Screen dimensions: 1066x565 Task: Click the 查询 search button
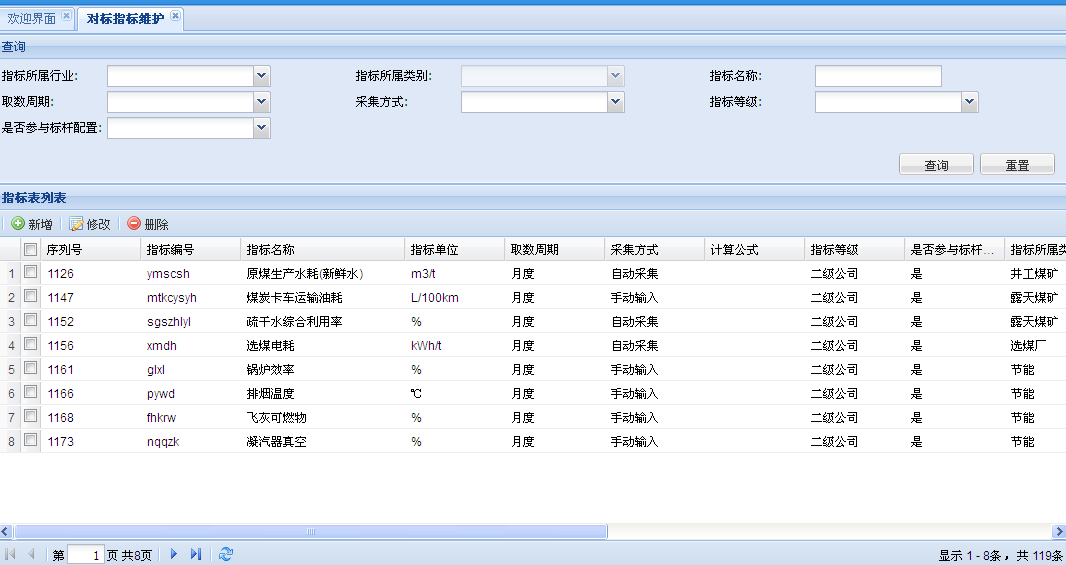(x=936, y=165)
